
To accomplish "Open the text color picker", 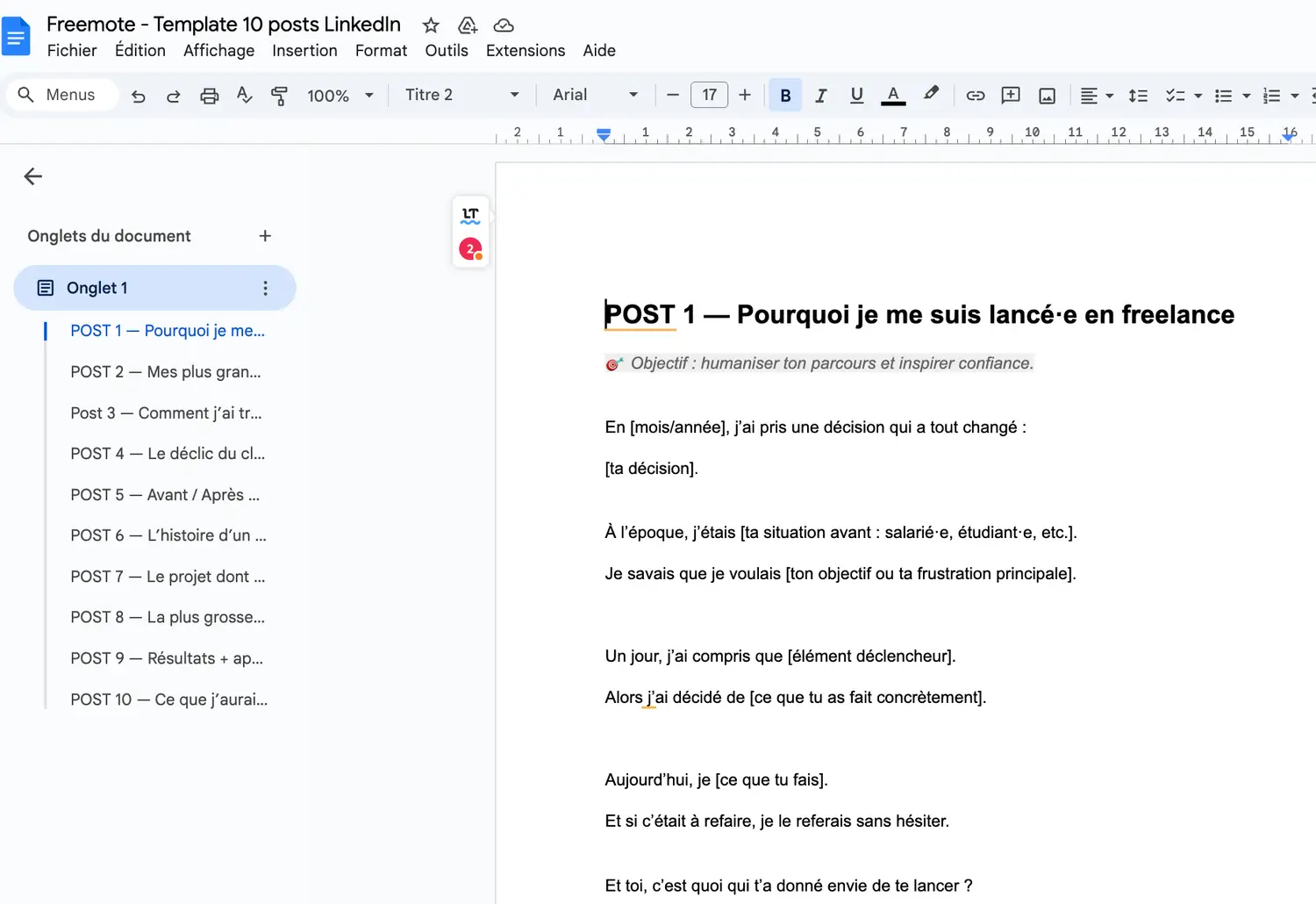I will 892,96.
